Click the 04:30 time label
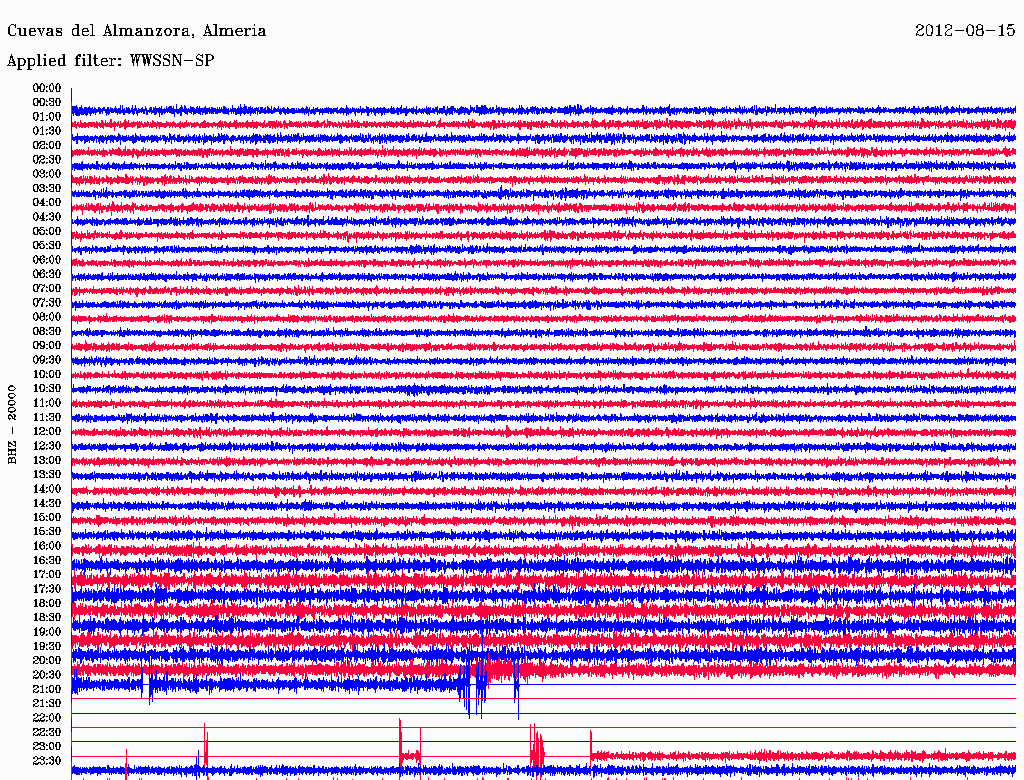 47,217
